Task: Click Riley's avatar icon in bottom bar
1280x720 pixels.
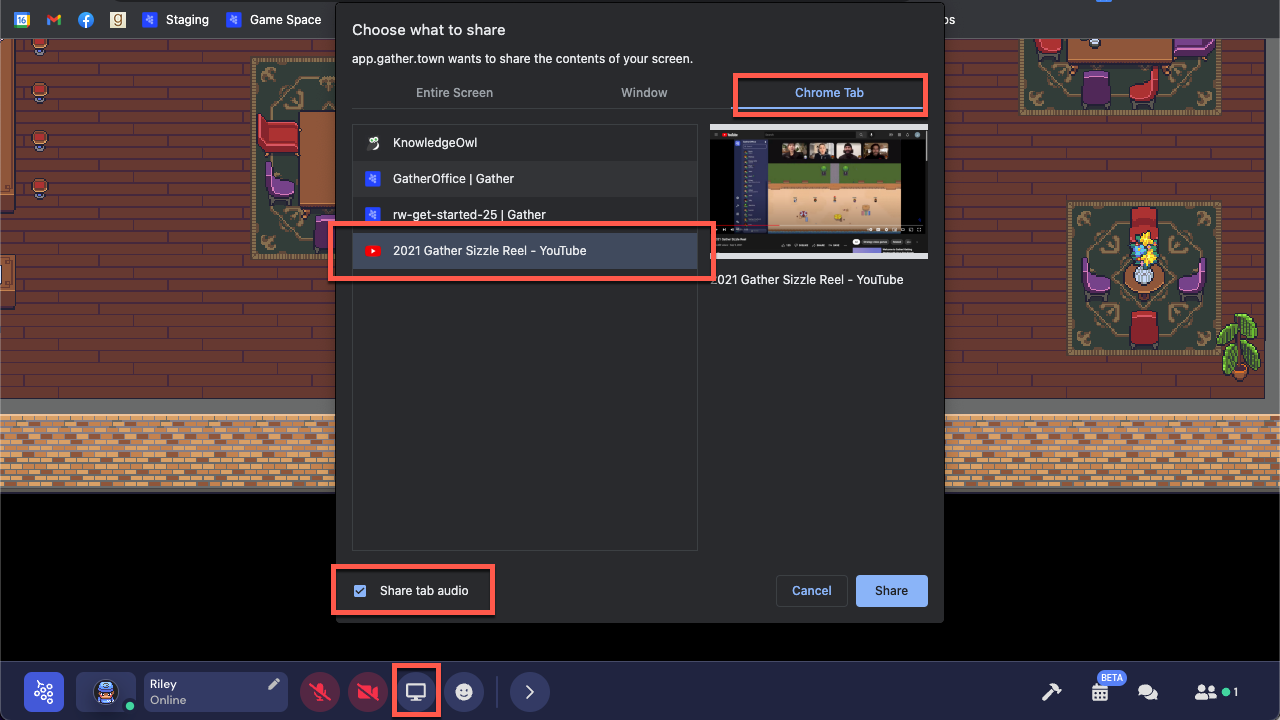Action: tap(106, 692)
